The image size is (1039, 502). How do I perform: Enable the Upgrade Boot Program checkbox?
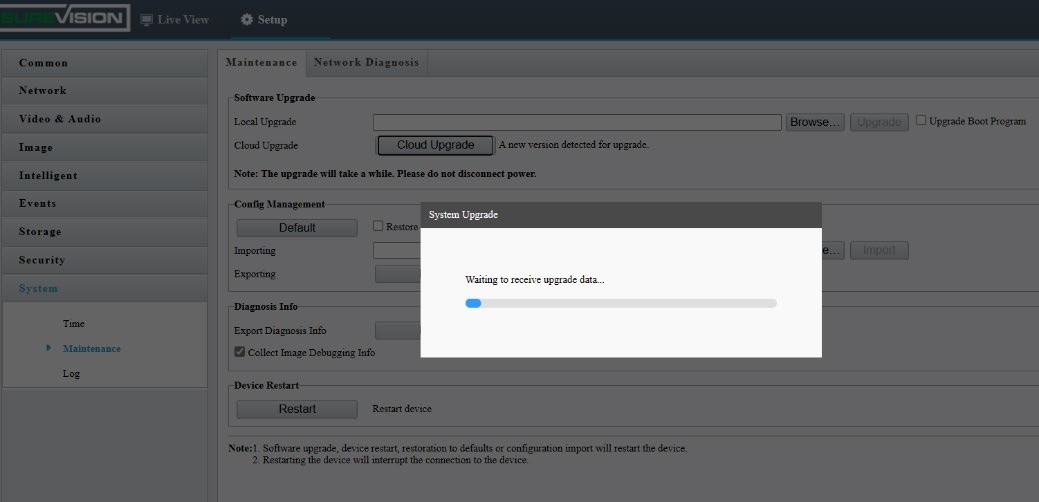pos(921,121)
